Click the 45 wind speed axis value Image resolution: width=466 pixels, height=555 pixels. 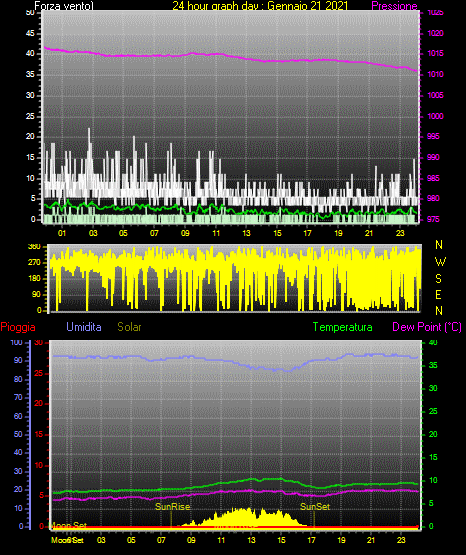tap(30, 34)
